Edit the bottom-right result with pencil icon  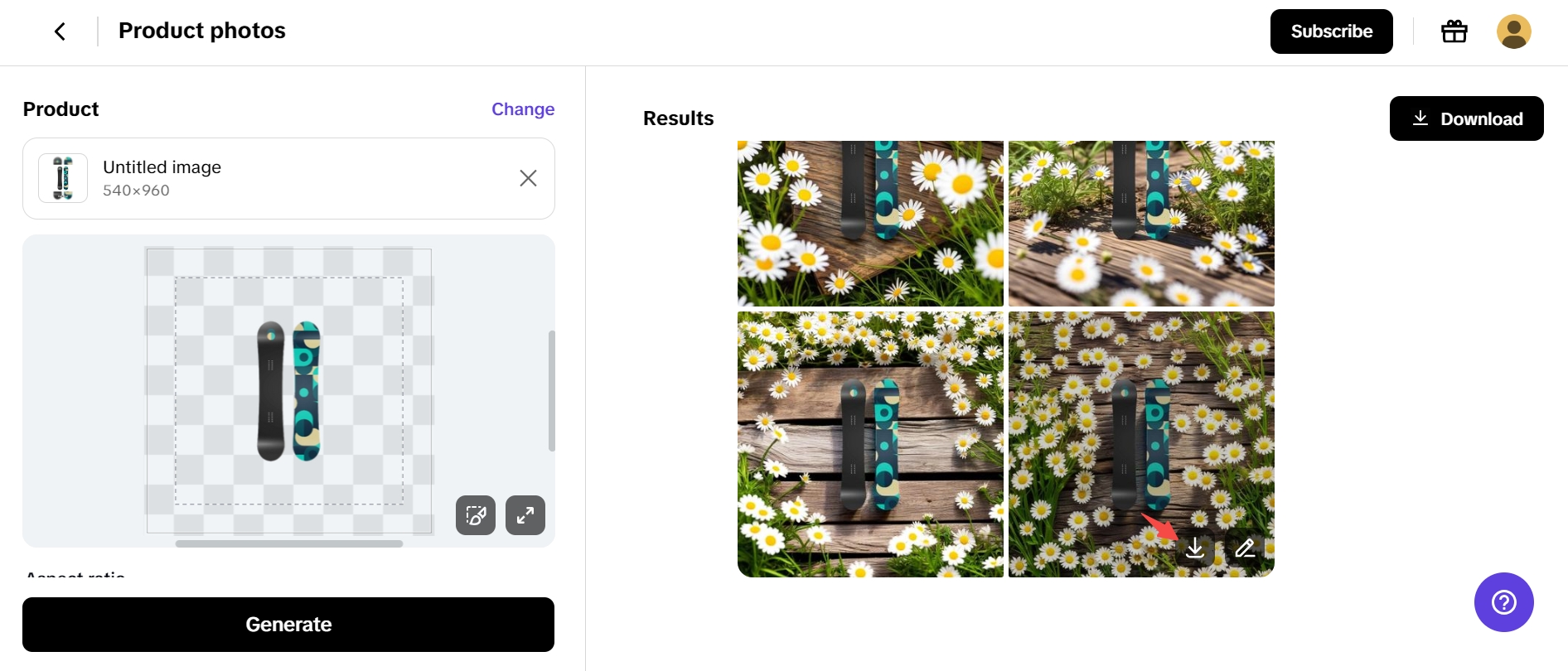pos(1245,548)
